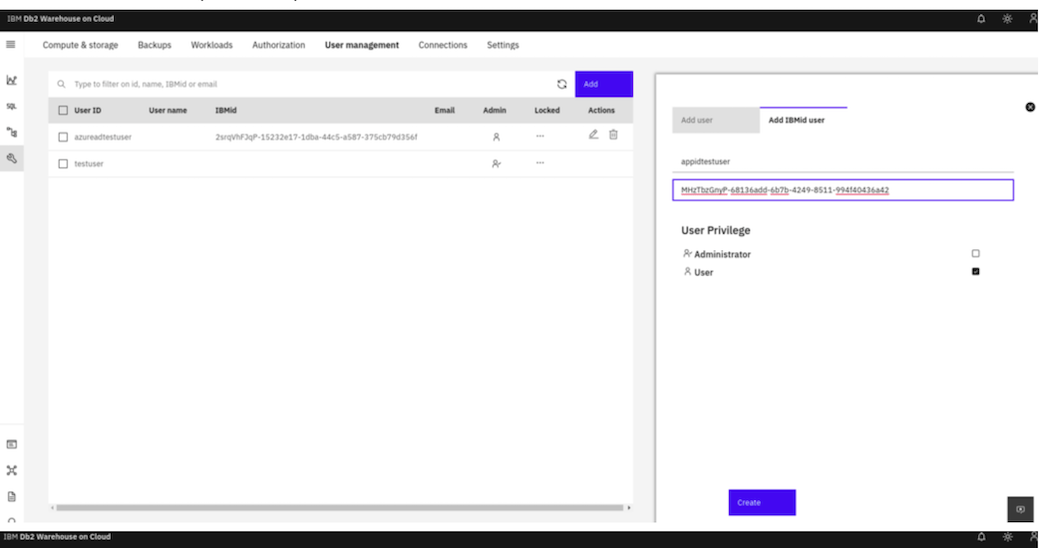Click the scrollbar left arrow
This screenshot has width=1050, height=548.
point(52,508)
